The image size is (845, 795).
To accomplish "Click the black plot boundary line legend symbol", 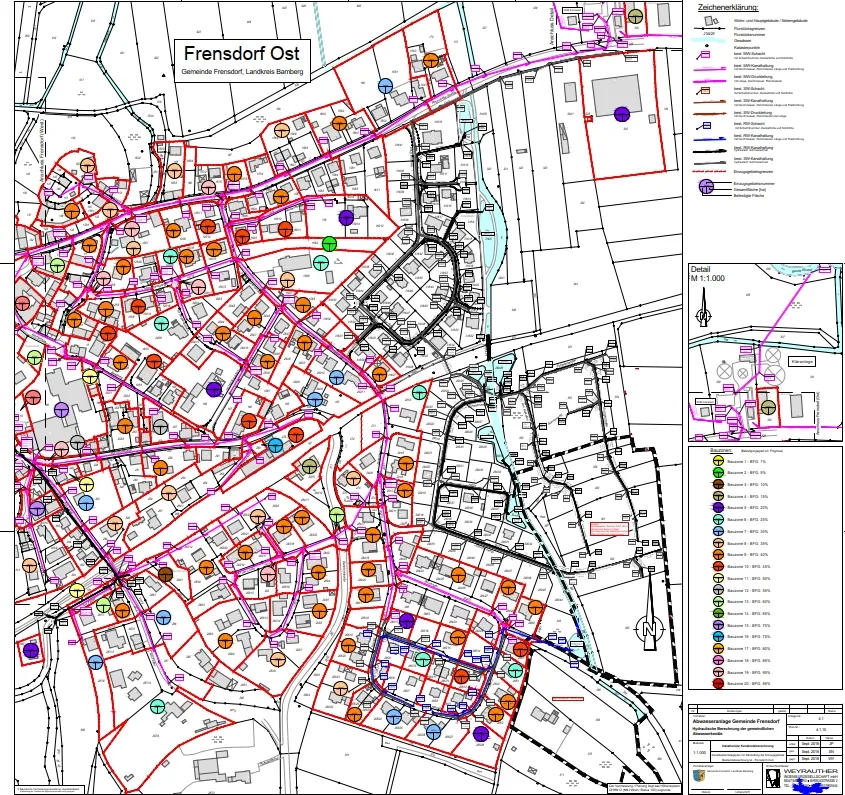I will click(x=709, y=27).
